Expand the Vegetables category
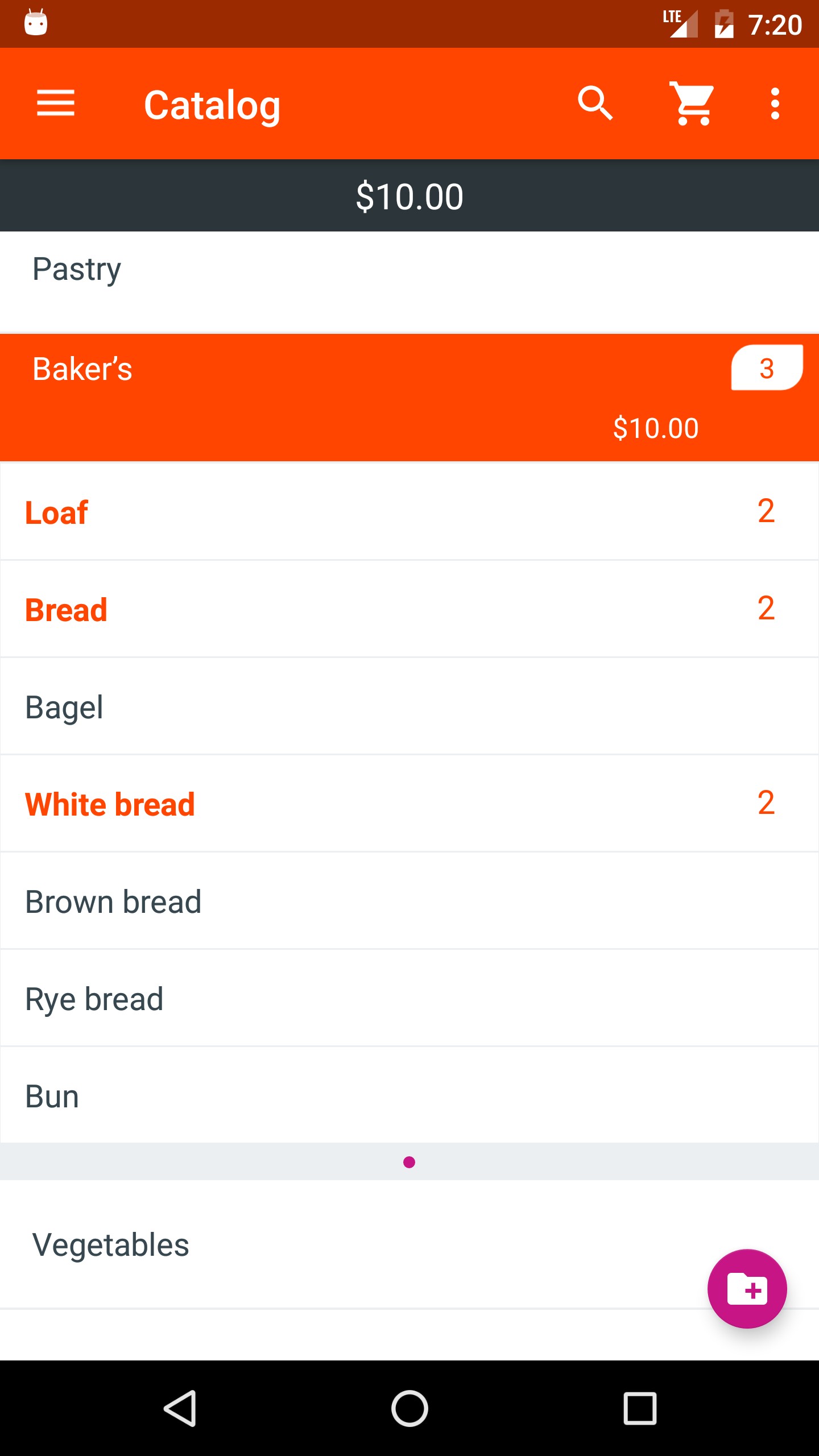Image resolution: width=819 pixels, height=1456 pixels. (x=341, y=1244)
